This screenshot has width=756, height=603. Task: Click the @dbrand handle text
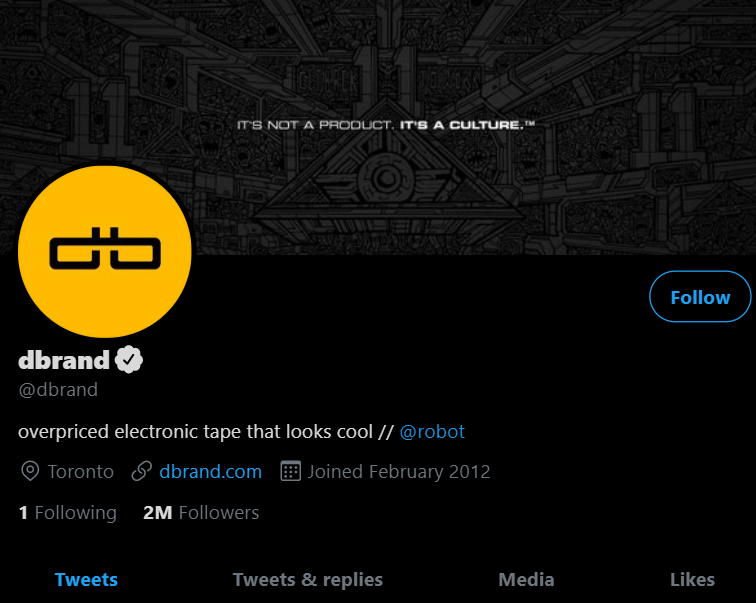[58, 389]
